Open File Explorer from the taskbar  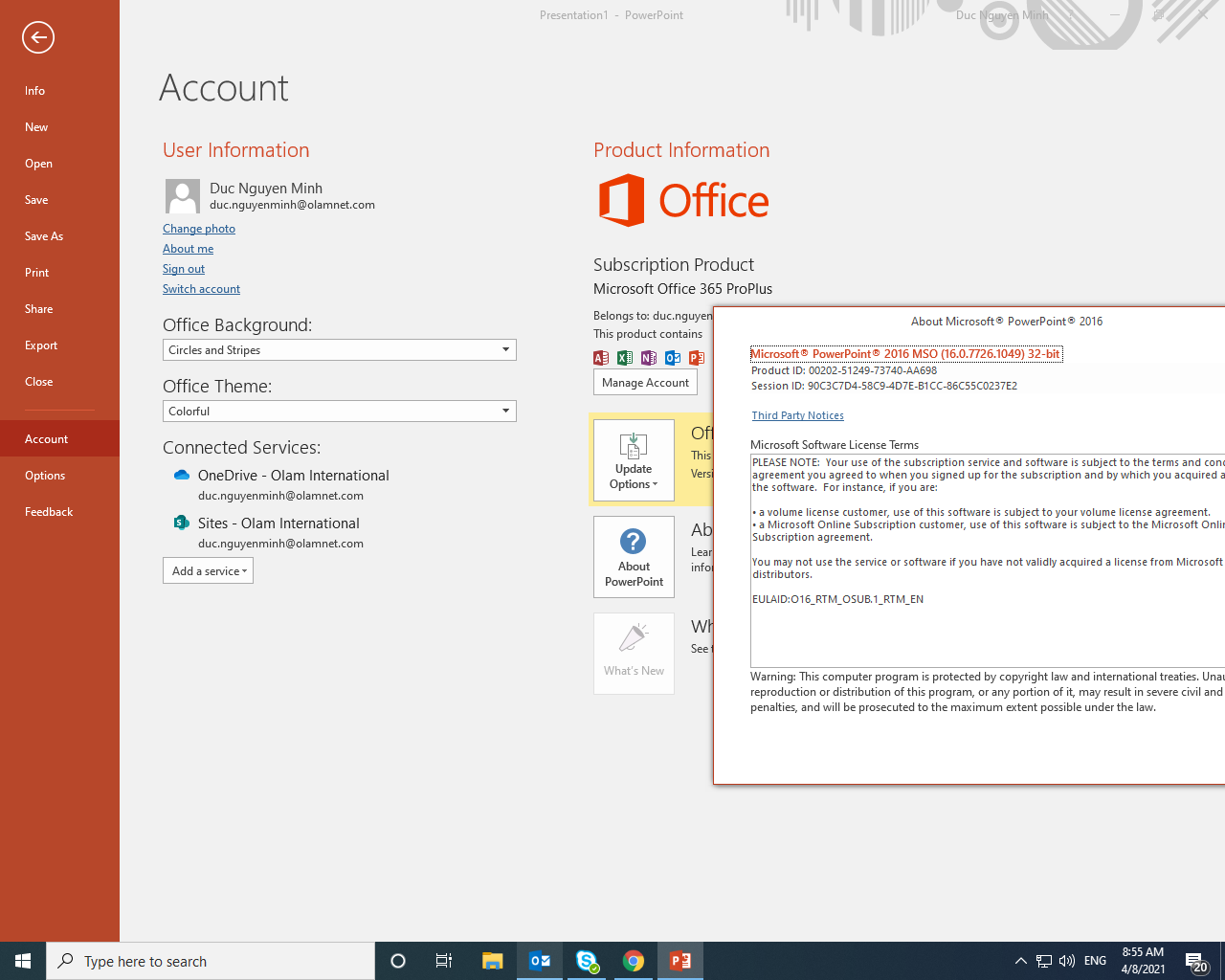(x=492, y=961)
